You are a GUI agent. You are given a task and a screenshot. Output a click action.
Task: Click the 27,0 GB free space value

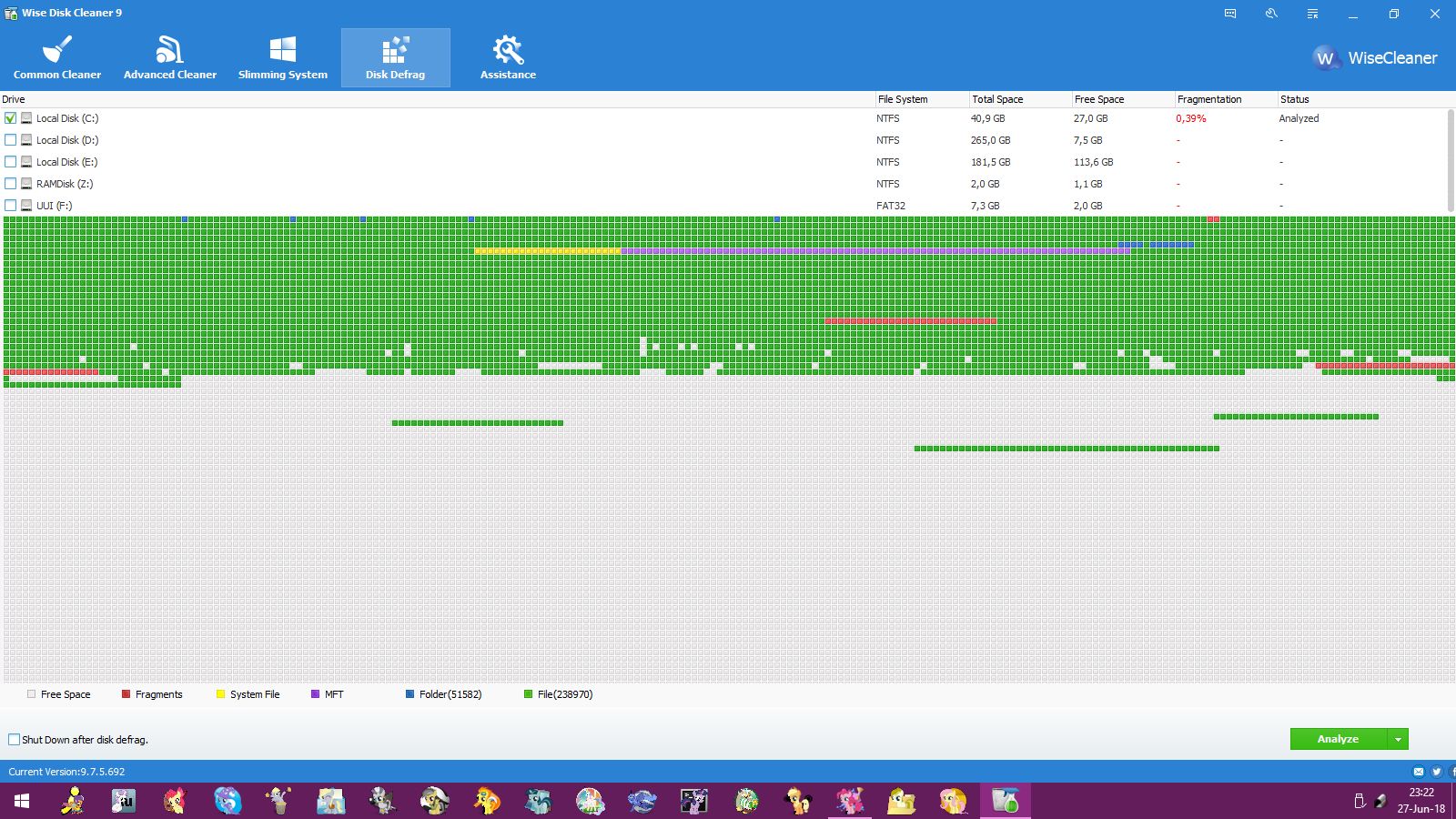[1091, 118]
